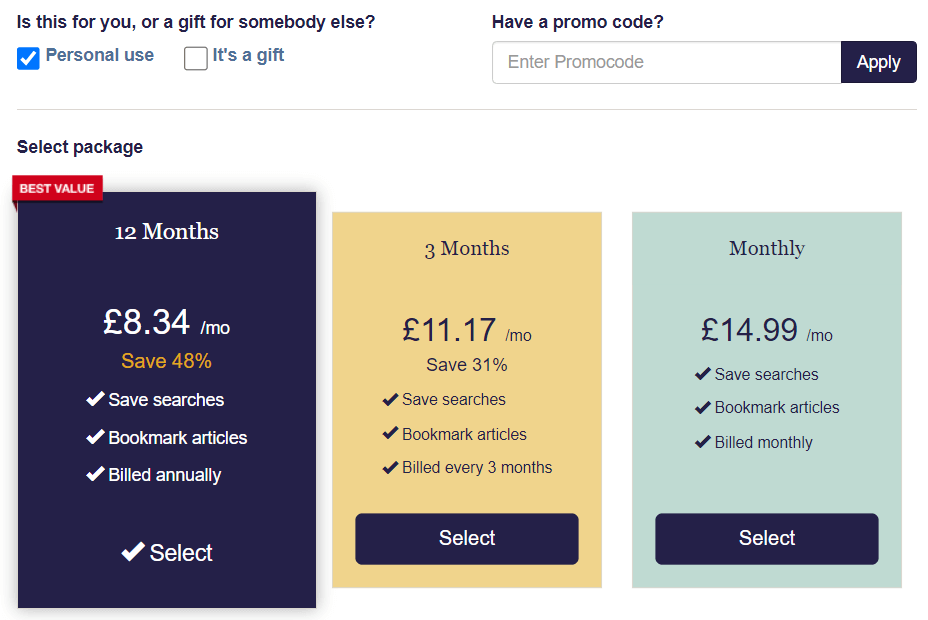Click the 3 Months card heading
928x620 pixels.
coord(466,248)
